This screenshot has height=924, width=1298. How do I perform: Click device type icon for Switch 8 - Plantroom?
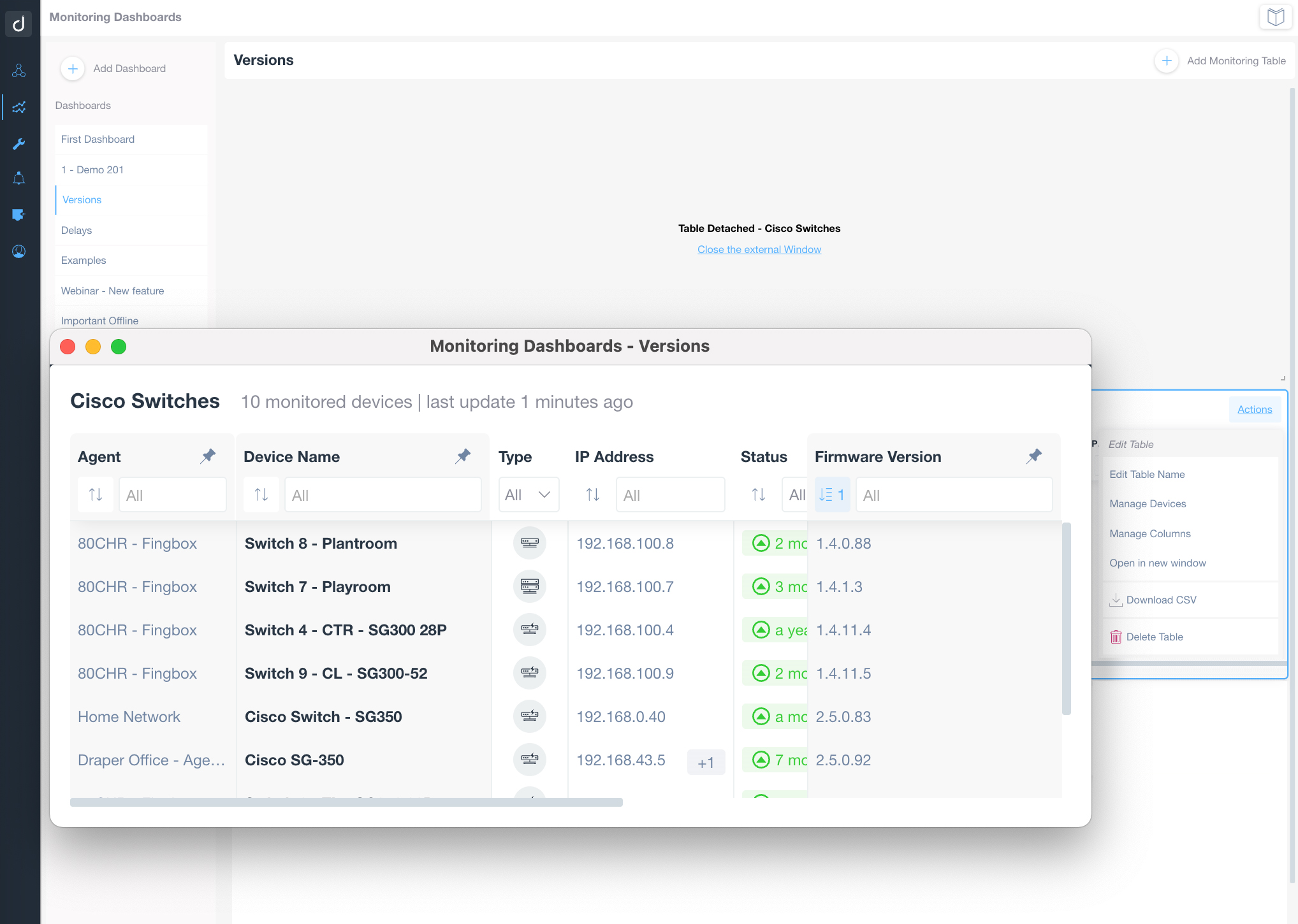(x=530, y=543)
